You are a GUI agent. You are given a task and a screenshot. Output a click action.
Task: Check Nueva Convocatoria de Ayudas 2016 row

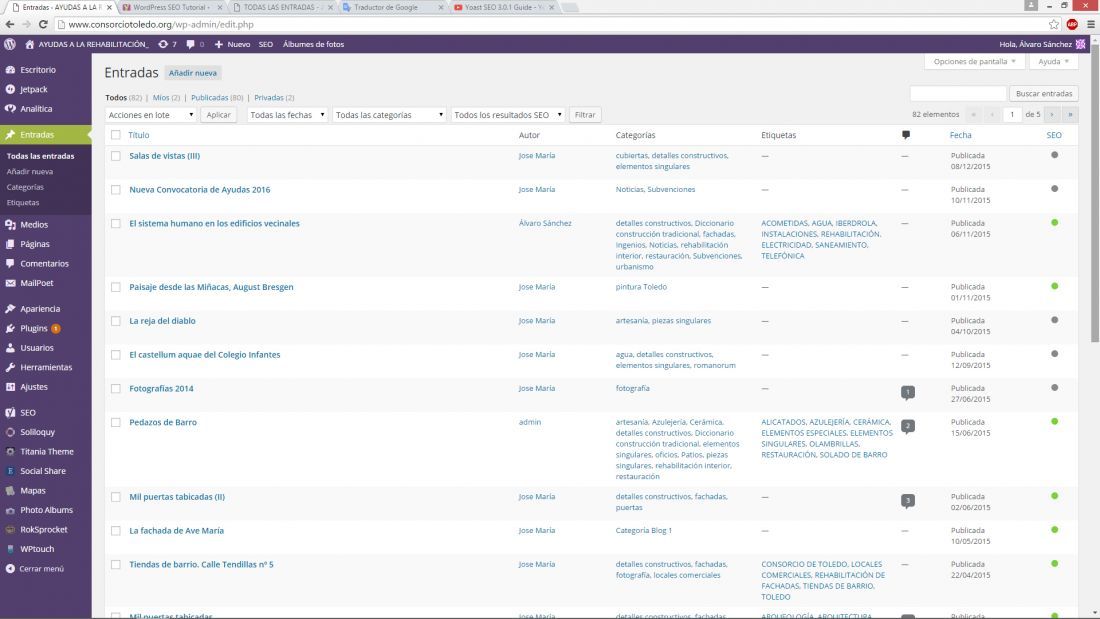[116, 189]
